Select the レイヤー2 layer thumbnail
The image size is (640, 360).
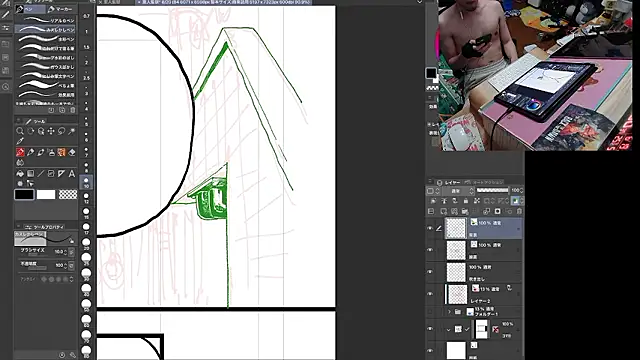click(x=457, y=294)
